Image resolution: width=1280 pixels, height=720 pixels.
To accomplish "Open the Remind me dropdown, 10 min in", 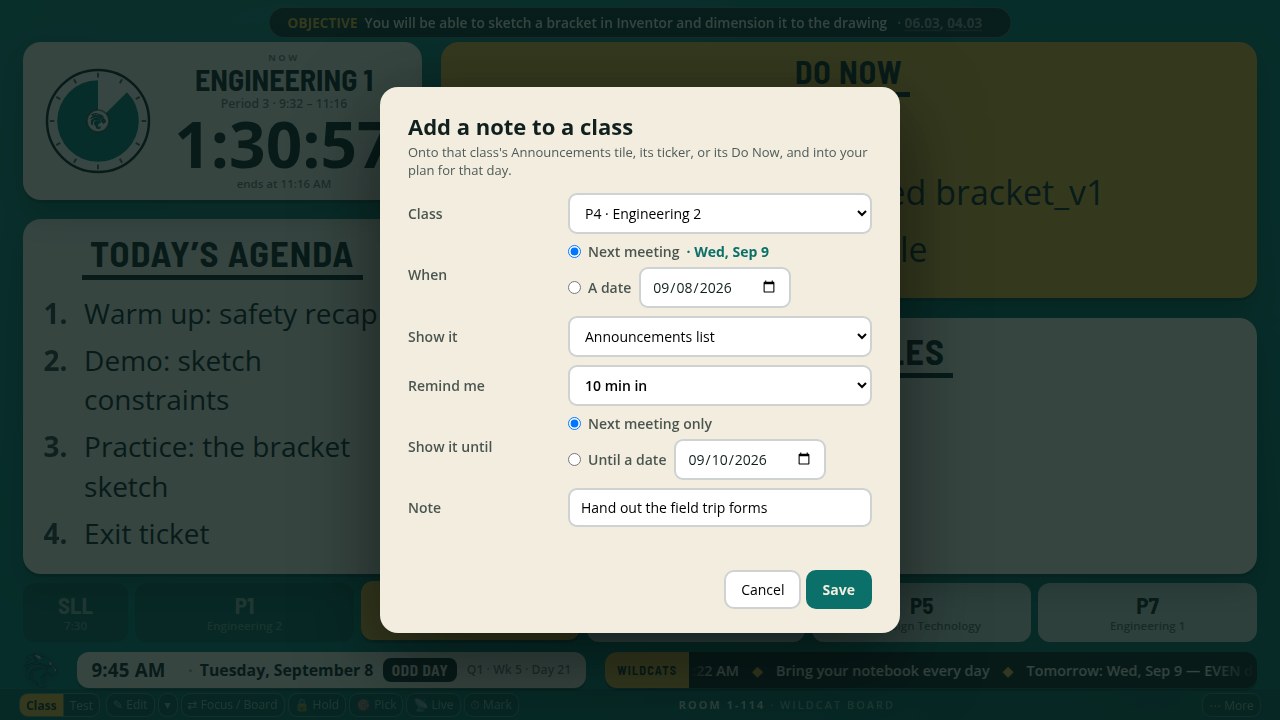I will tap(720, 386).
